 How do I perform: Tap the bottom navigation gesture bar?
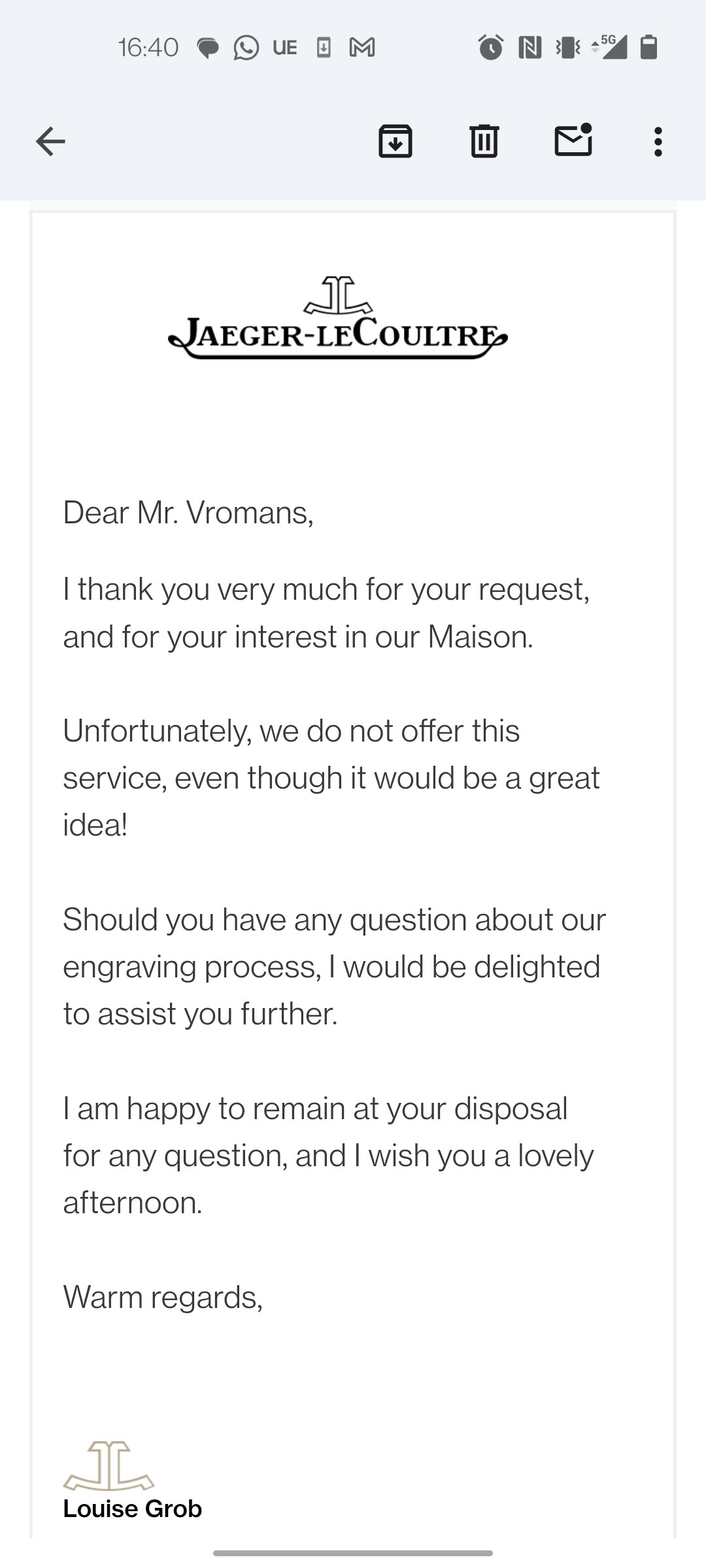(x=353, y=1553)
